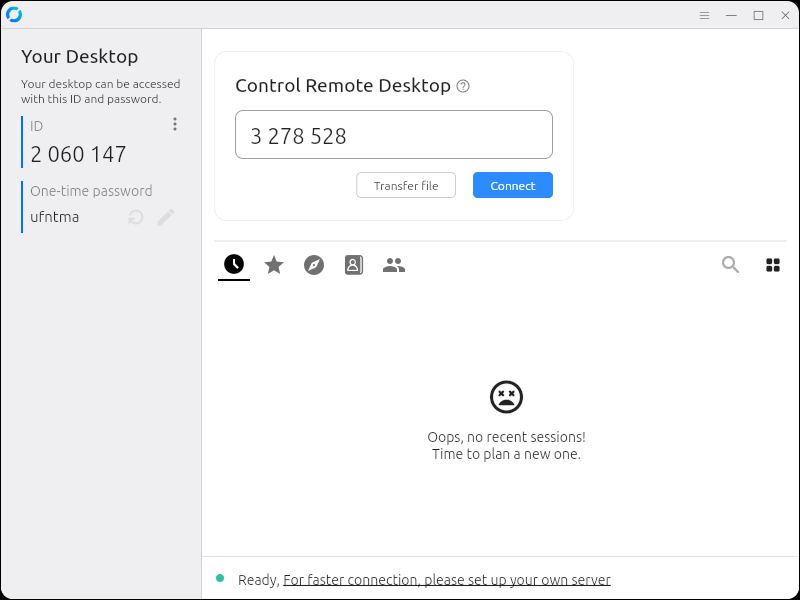Image resolution: width=800 pixels, height=600 pixels.
Task: Click the 'One-time password' label
Action: click(91, 191)
